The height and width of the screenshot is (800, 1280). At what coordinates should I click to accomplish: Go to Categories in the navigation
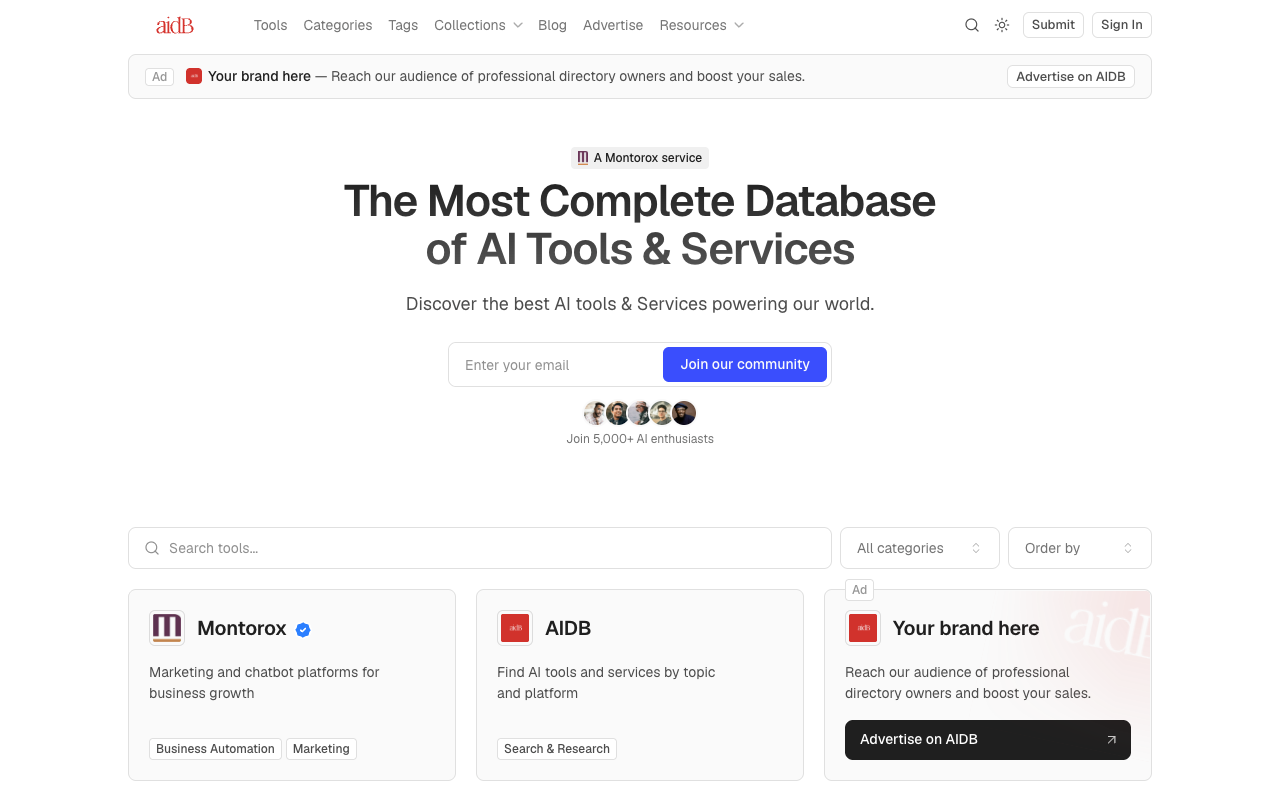338,25
